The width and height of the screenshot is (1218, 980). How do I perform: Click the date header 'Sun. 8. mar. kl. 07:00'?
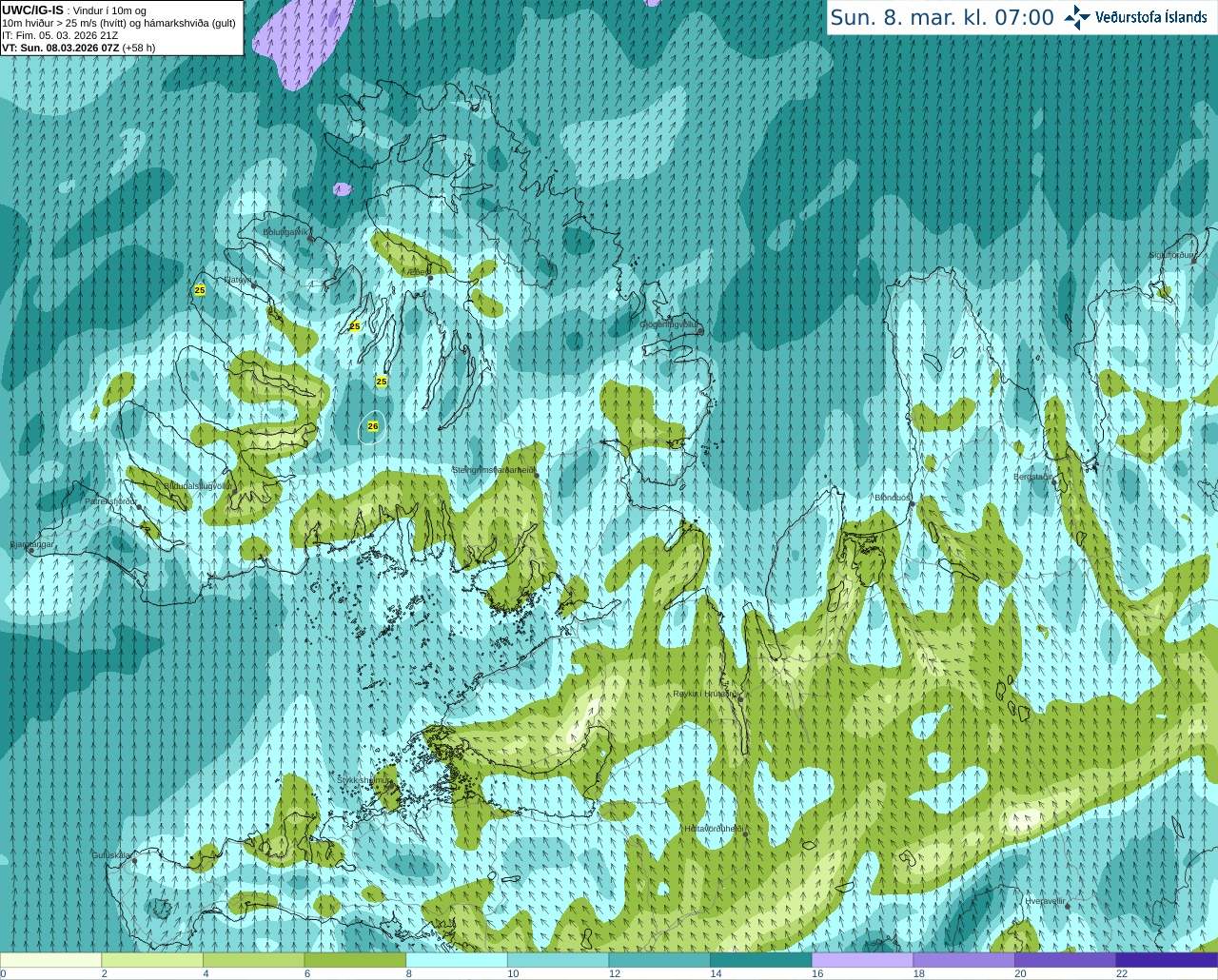(942, 17)
